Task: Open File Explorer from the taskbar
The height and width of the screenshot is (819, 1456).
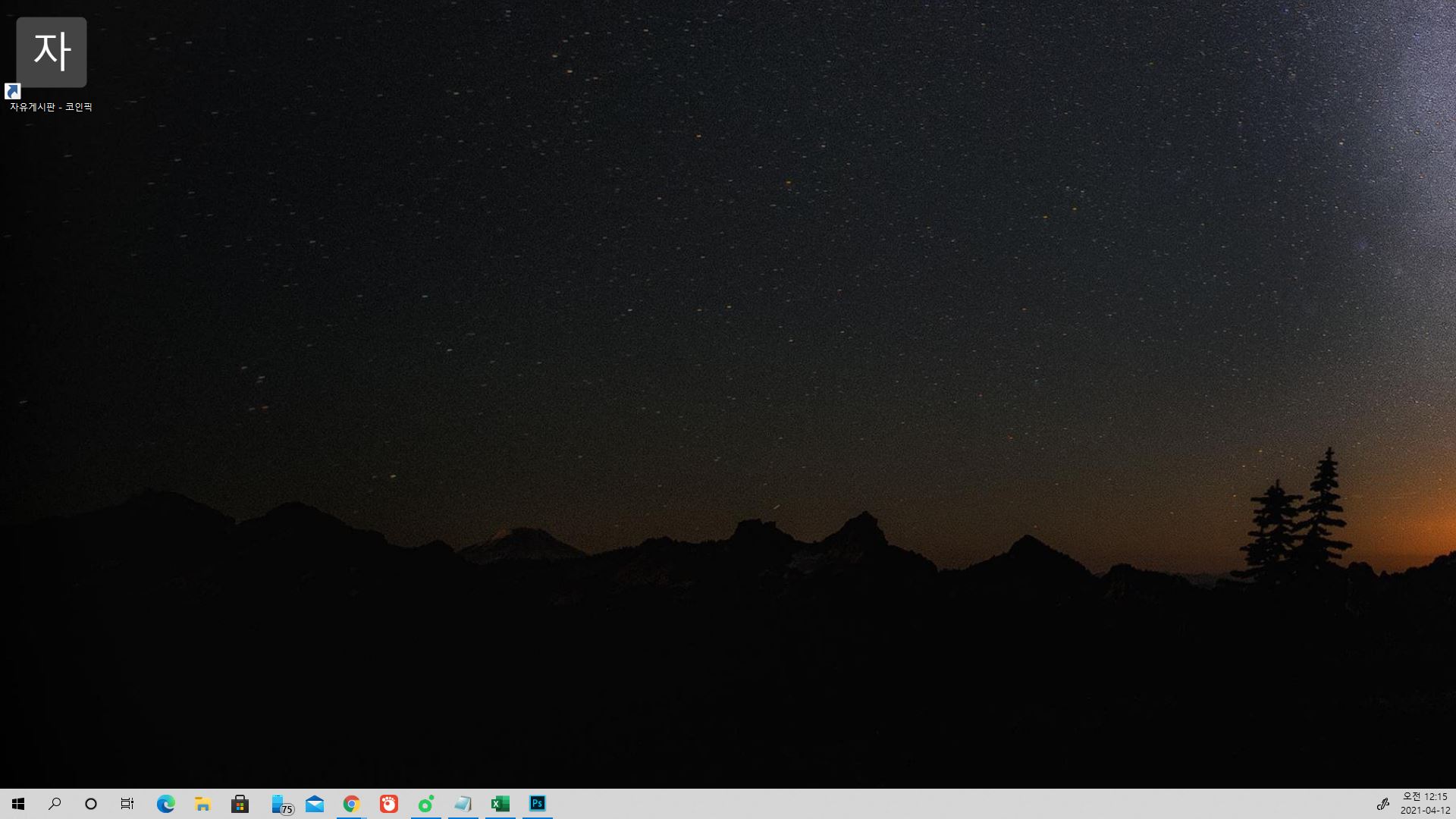Action: tap(202, 804)
